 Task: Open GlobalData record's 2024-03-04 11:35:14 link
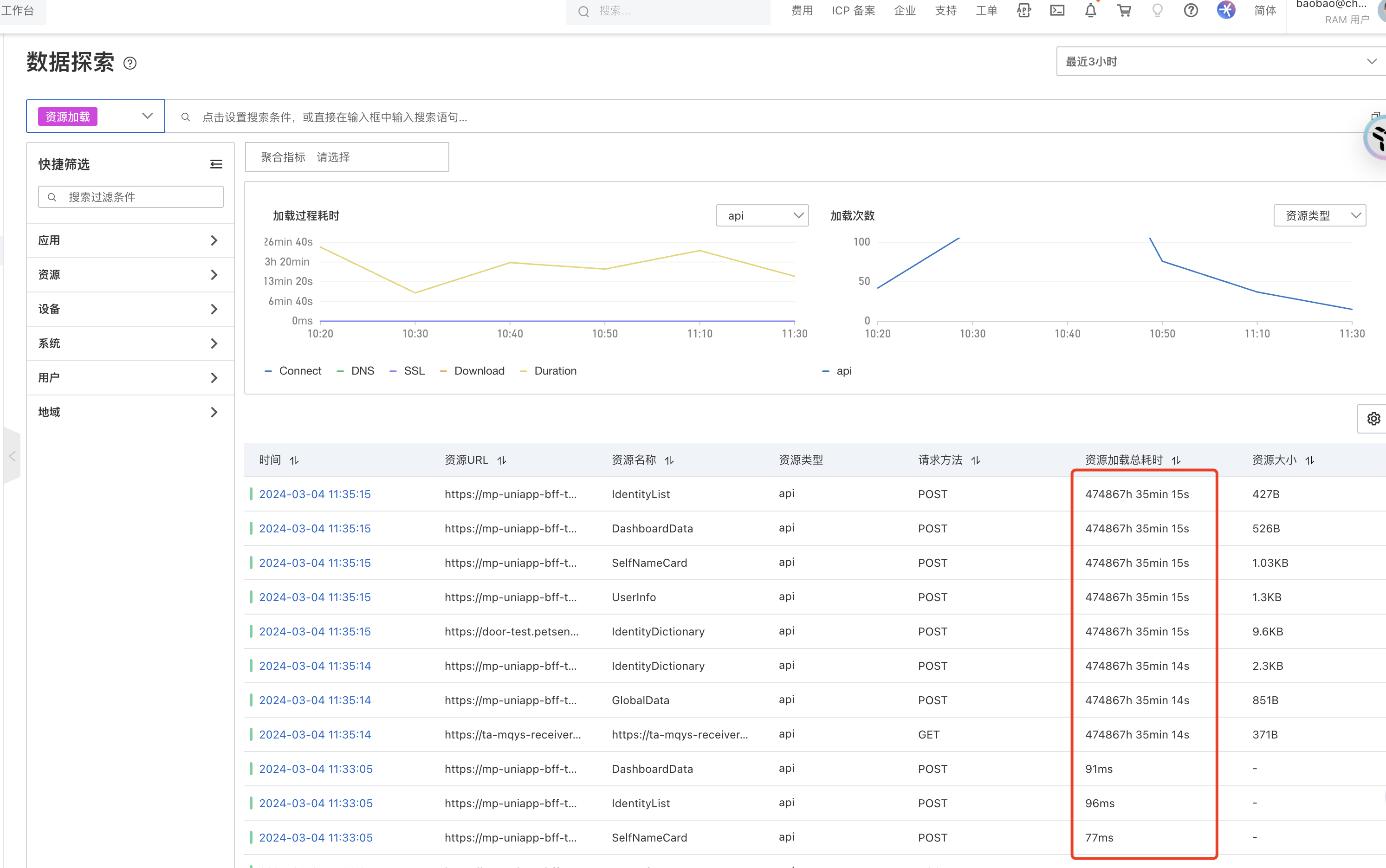315,700
